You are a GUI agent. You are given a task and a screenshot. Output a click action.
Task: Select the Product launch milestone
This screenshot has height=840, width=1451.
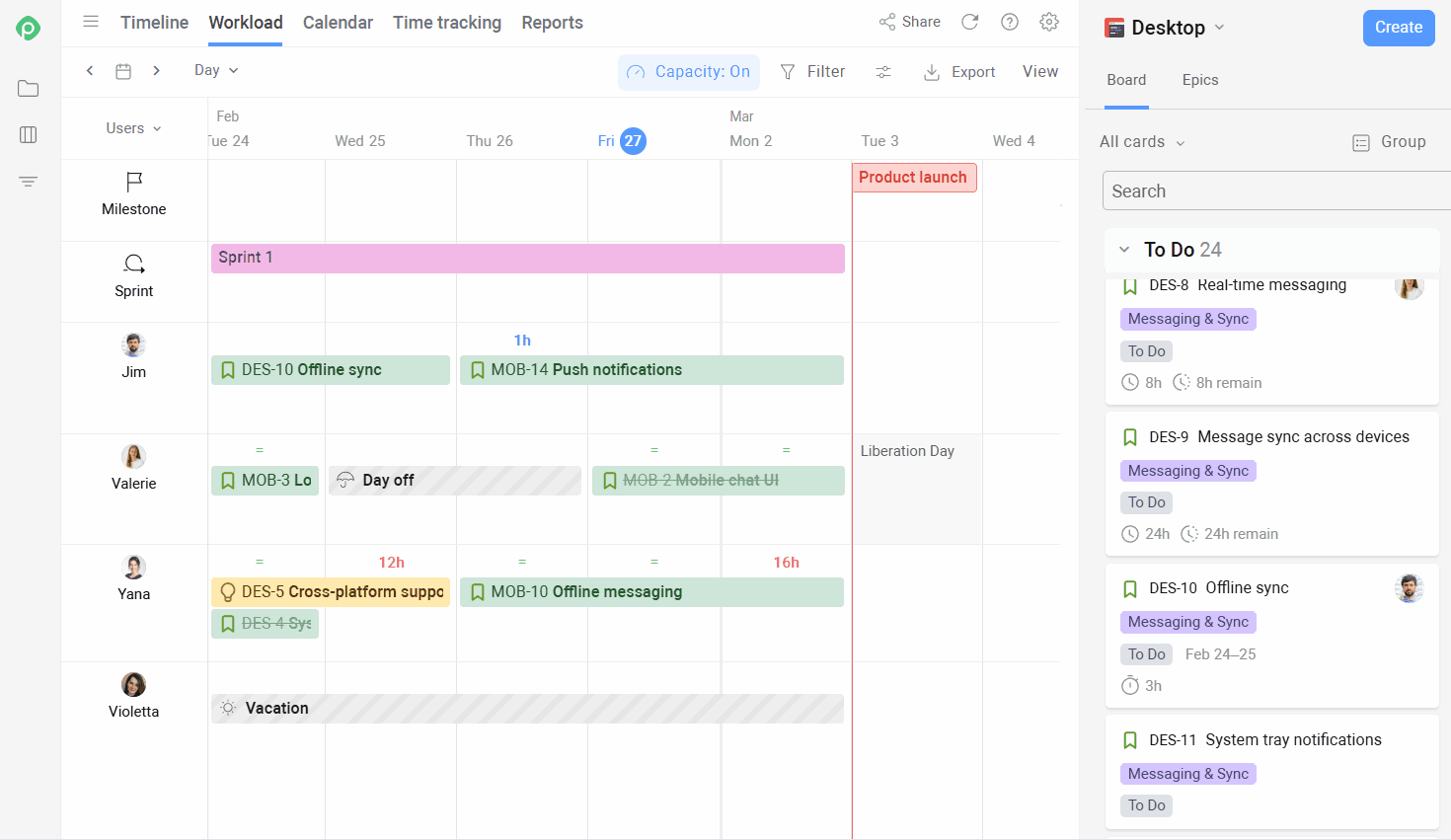pyautogui.click(x=914, y=178)
